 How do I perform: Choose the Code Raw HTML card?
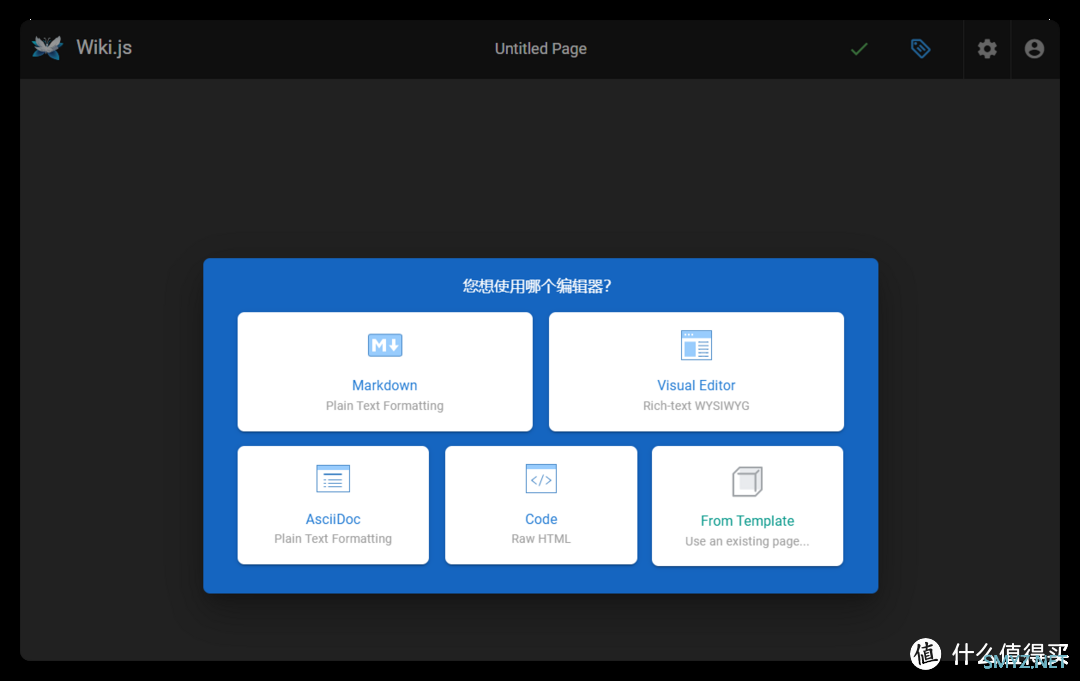(541, 505)
